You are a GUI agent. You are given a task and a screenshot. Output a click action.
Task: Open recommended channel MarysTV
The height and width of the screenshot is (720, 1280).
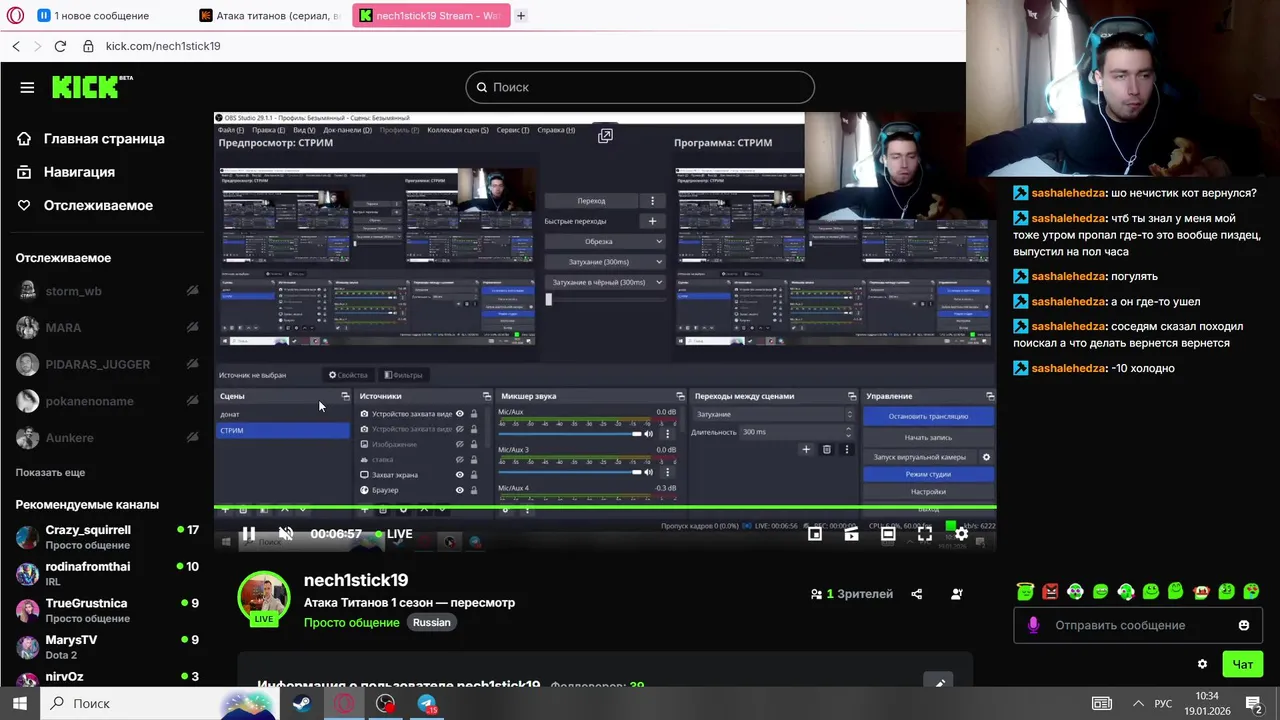coord(107,647)
